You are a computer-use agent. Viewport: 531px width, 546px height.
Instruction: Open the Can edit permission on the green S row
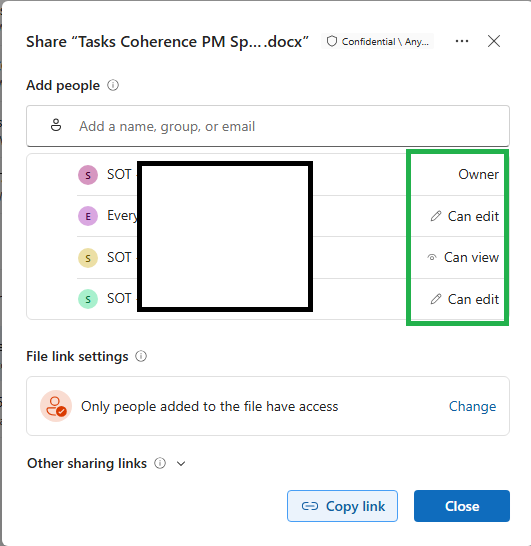(464, 299)
